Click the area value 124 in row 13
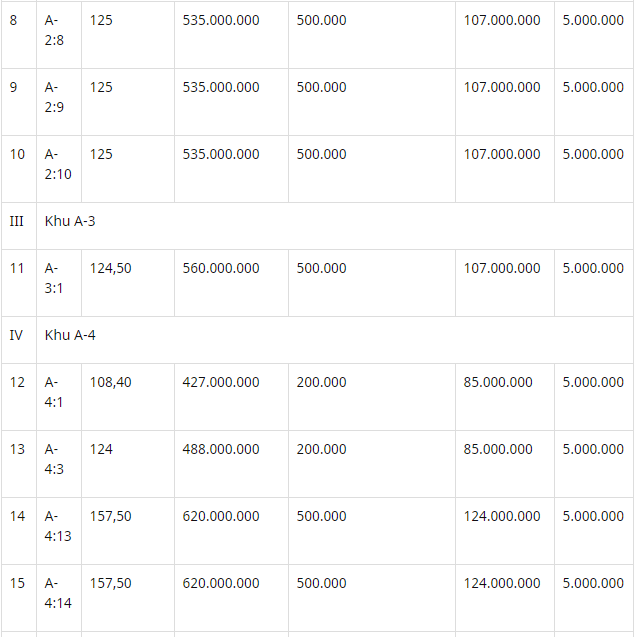 point(101,449)
